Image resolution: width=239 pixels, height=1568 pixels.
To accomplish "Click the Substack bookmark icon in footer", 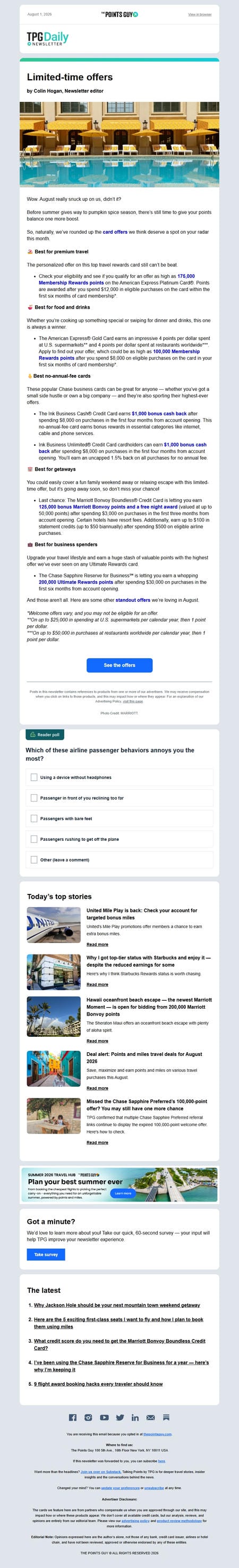I will pos(166,1417).
